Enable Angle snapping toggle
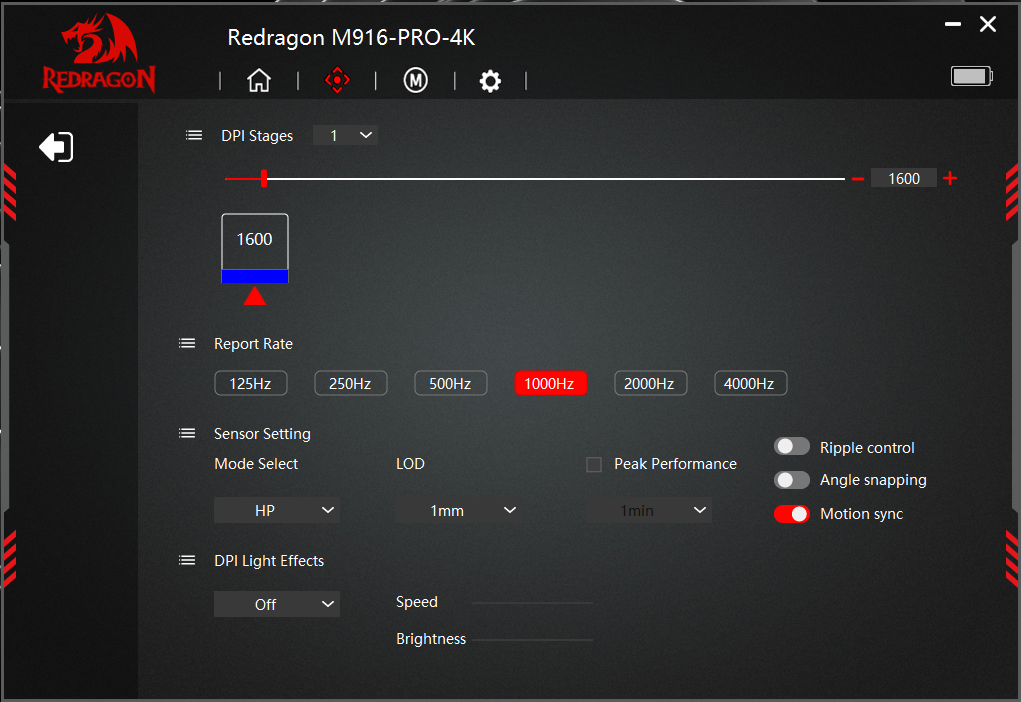 point(791,480)
